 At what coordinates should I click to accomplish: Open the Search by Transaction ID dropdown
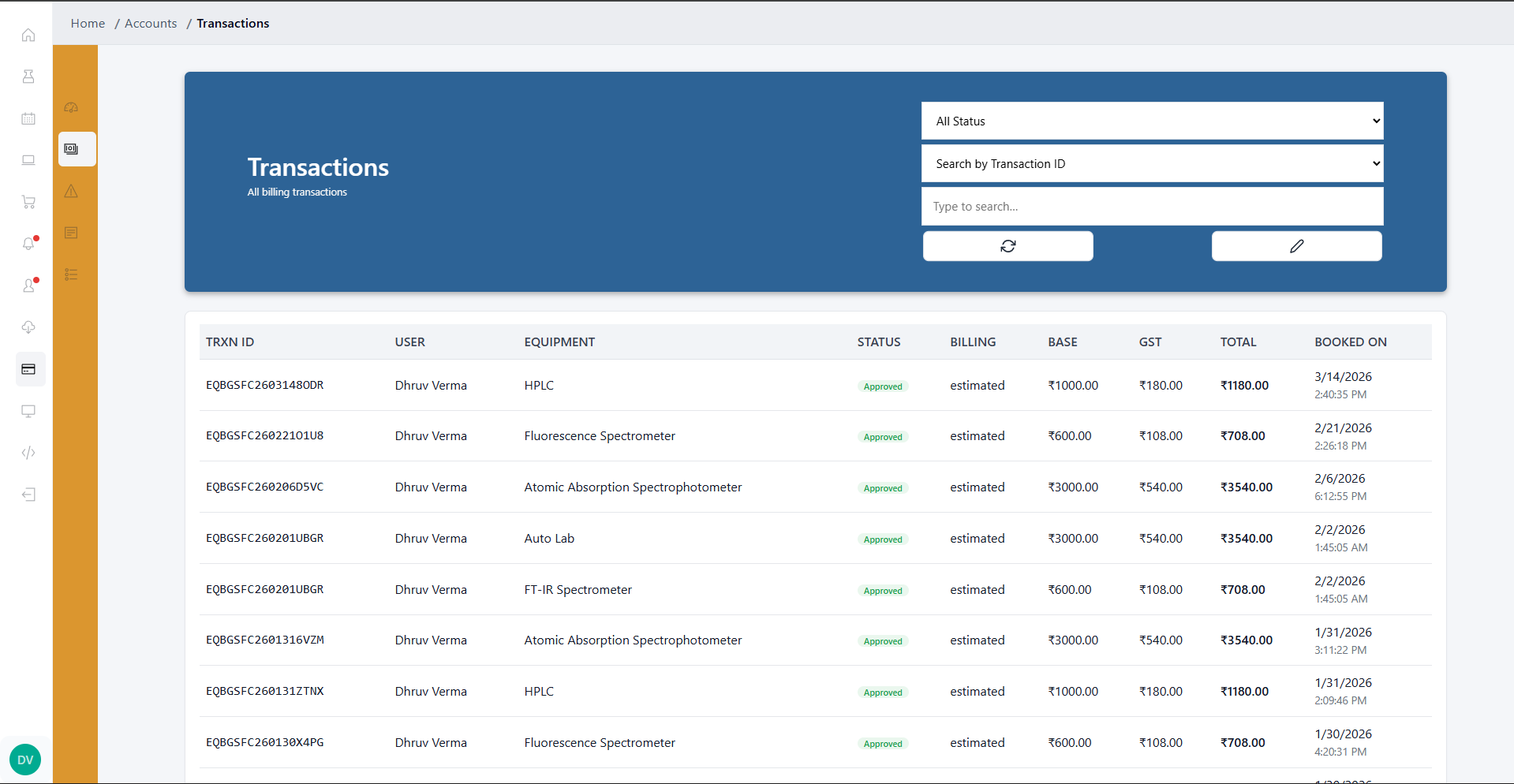[1152, 164]
